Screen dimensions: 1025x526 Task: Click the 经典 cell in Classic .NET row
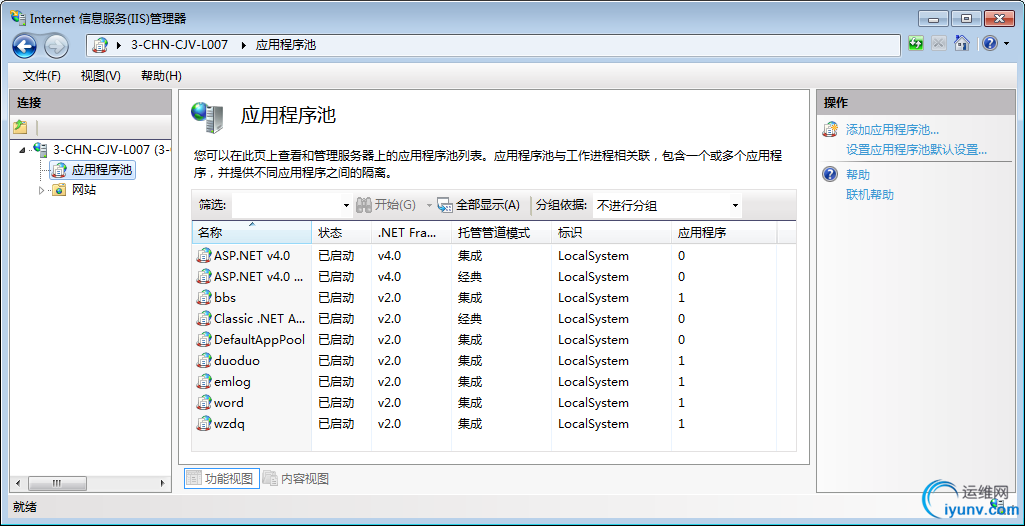click(470, 319)
